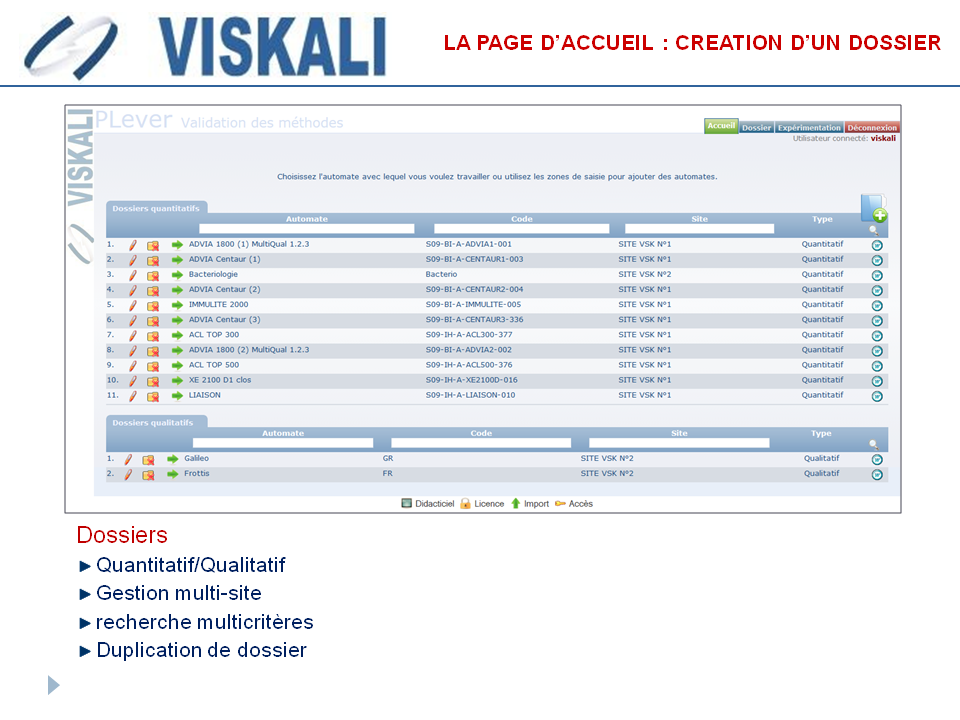Click the Automate filter field in Dossiers qualitatifs
The width and height of the screenshot is (960, 720).
coord(283,443)
